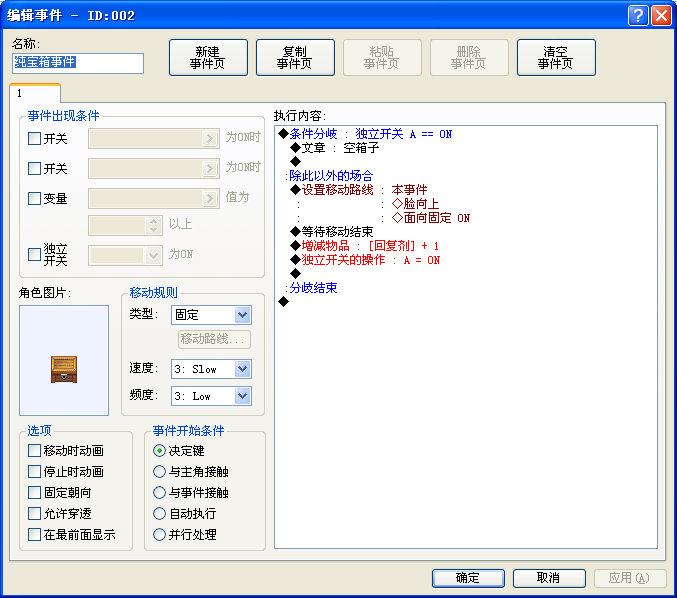Select the empty ◆ line above 分歧结束

(296, 274)
